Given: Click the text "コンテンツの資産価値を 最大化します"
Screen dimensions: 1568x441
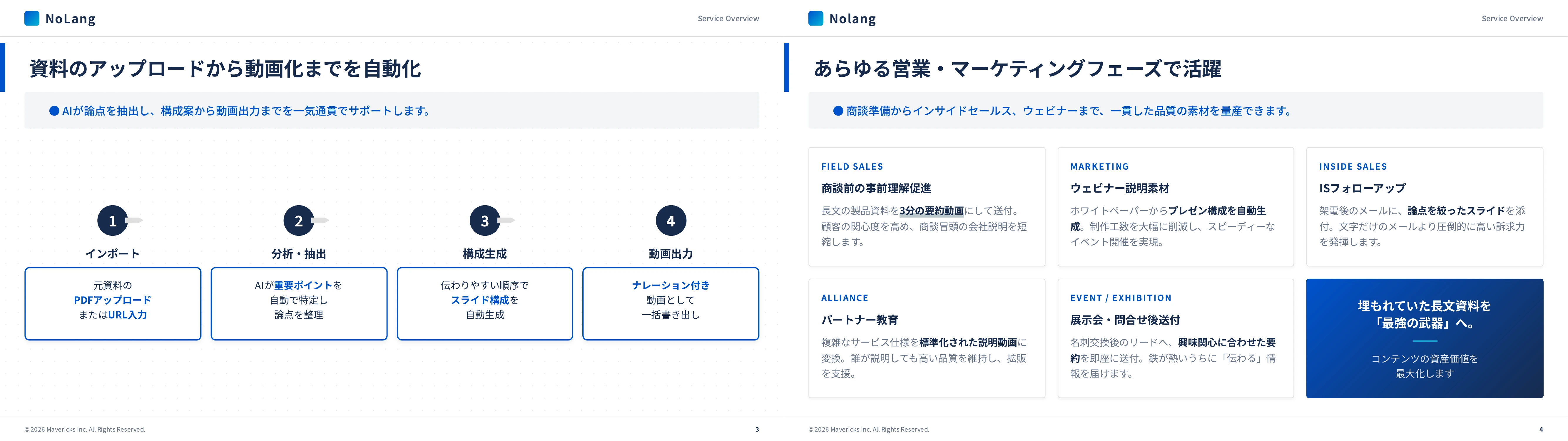Looking at the screenshot, I should [1424, 366].
